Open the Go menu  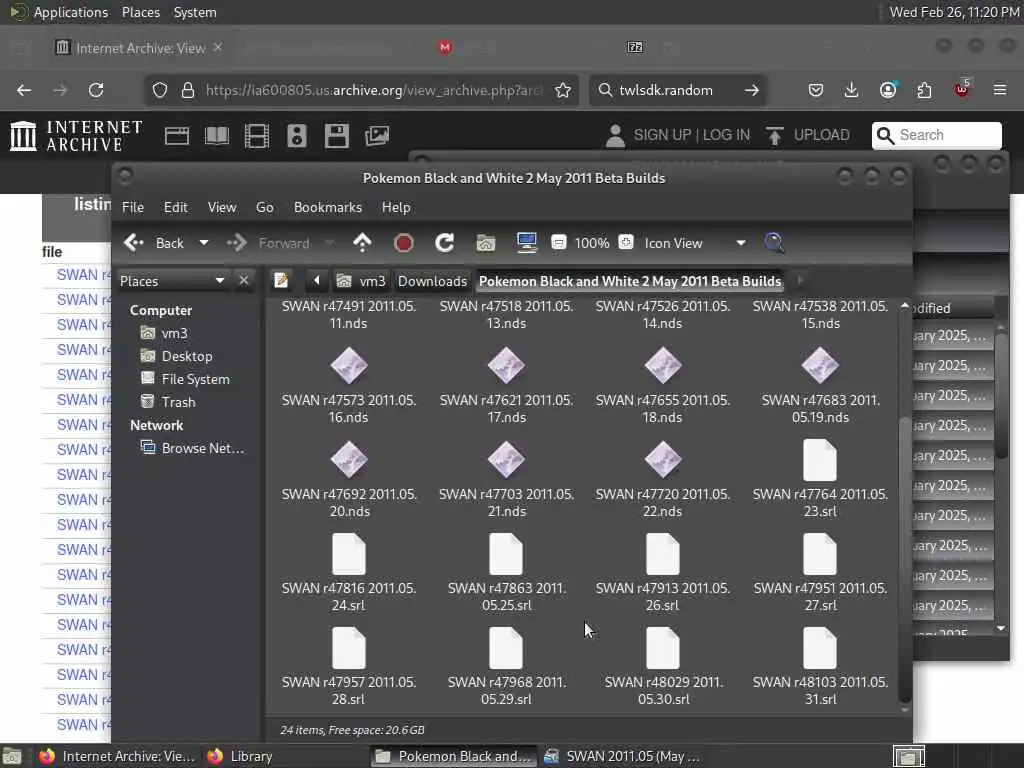[264, 207]
